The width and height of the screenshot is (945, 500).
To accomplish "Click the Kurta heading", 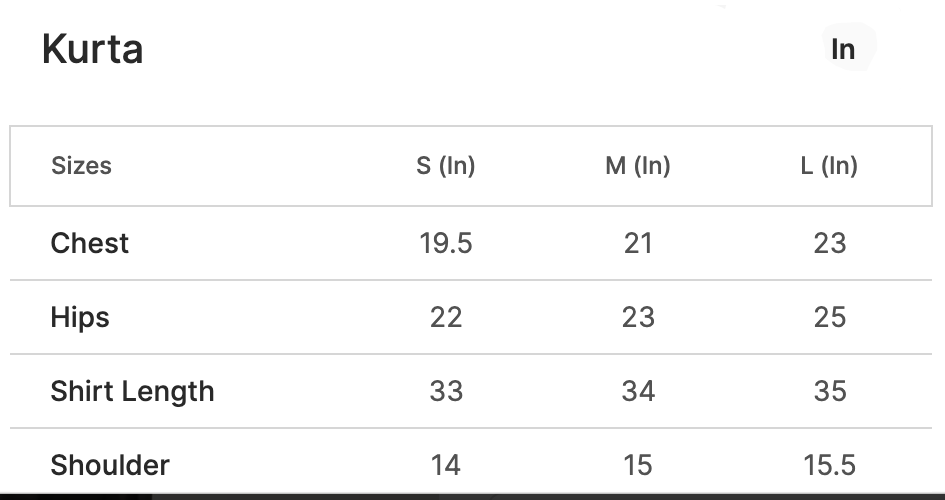I will pyautogui.click(x=93, y=49).
